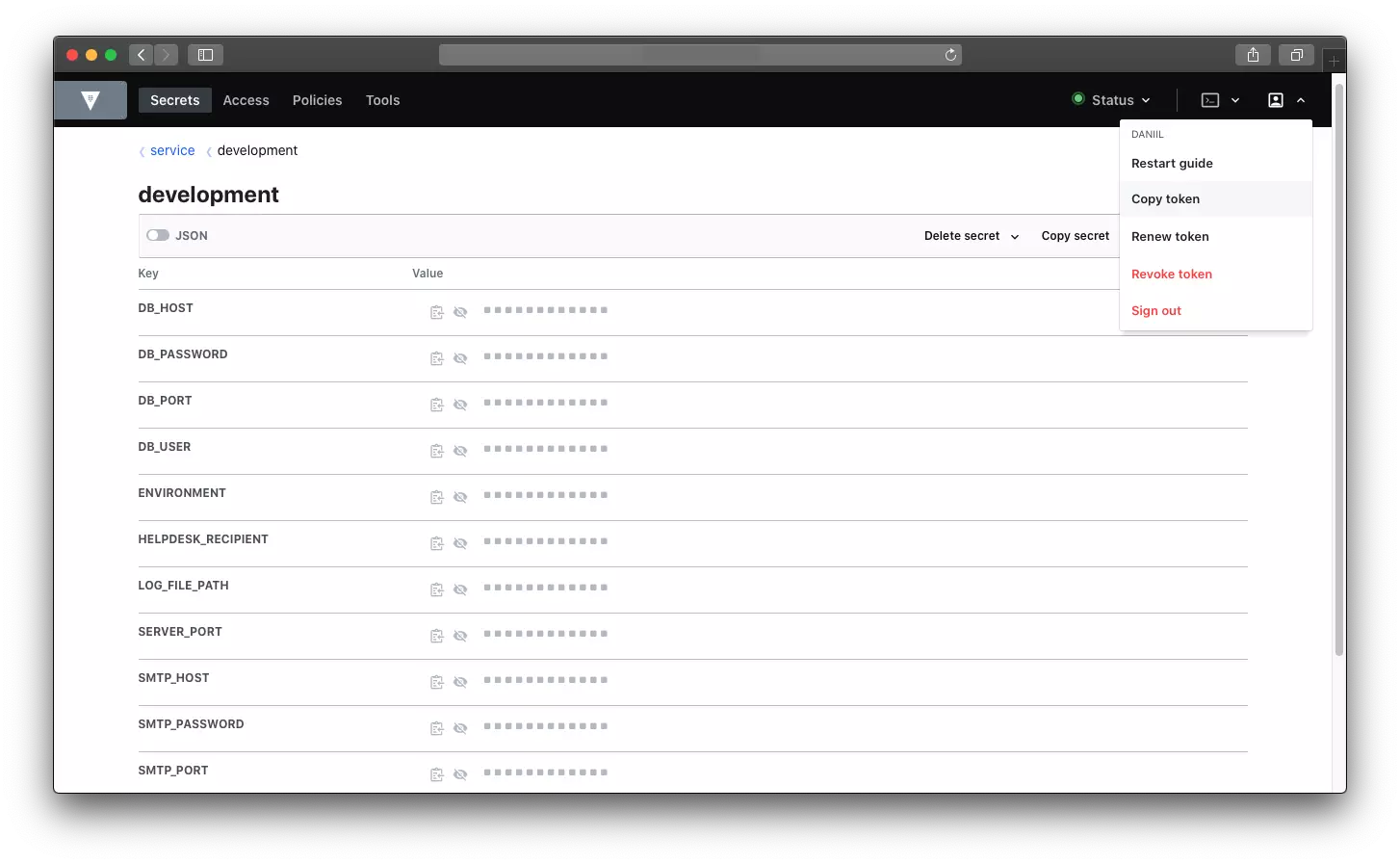The width and height of the screenshot is (1400, 864).
Task: Navigate to the service breadcrumb link
Action: [172, 150]
